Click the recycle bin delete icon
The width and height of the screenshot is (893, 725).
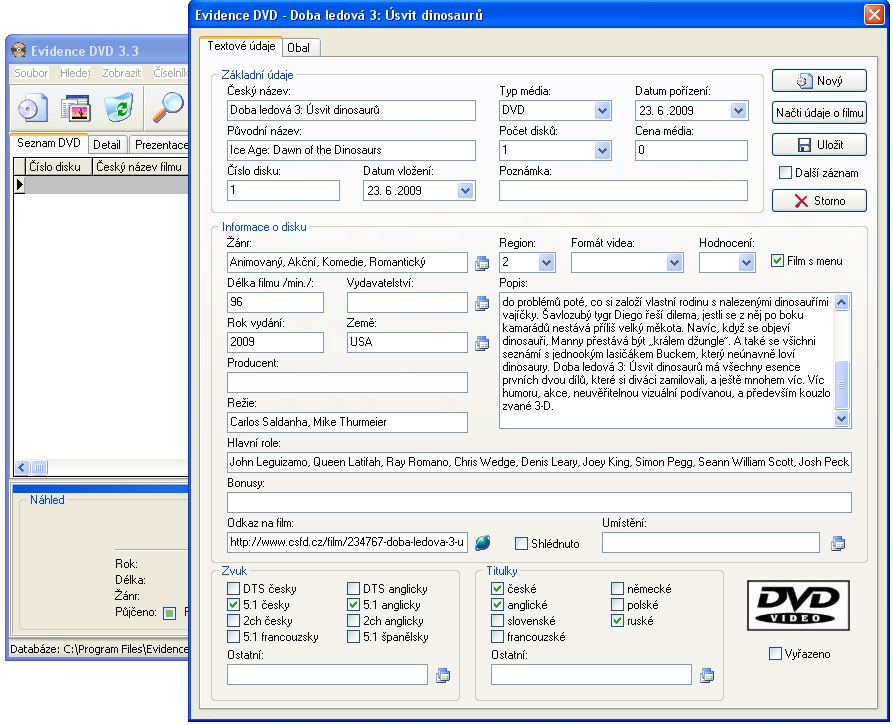tap(119, 108)
